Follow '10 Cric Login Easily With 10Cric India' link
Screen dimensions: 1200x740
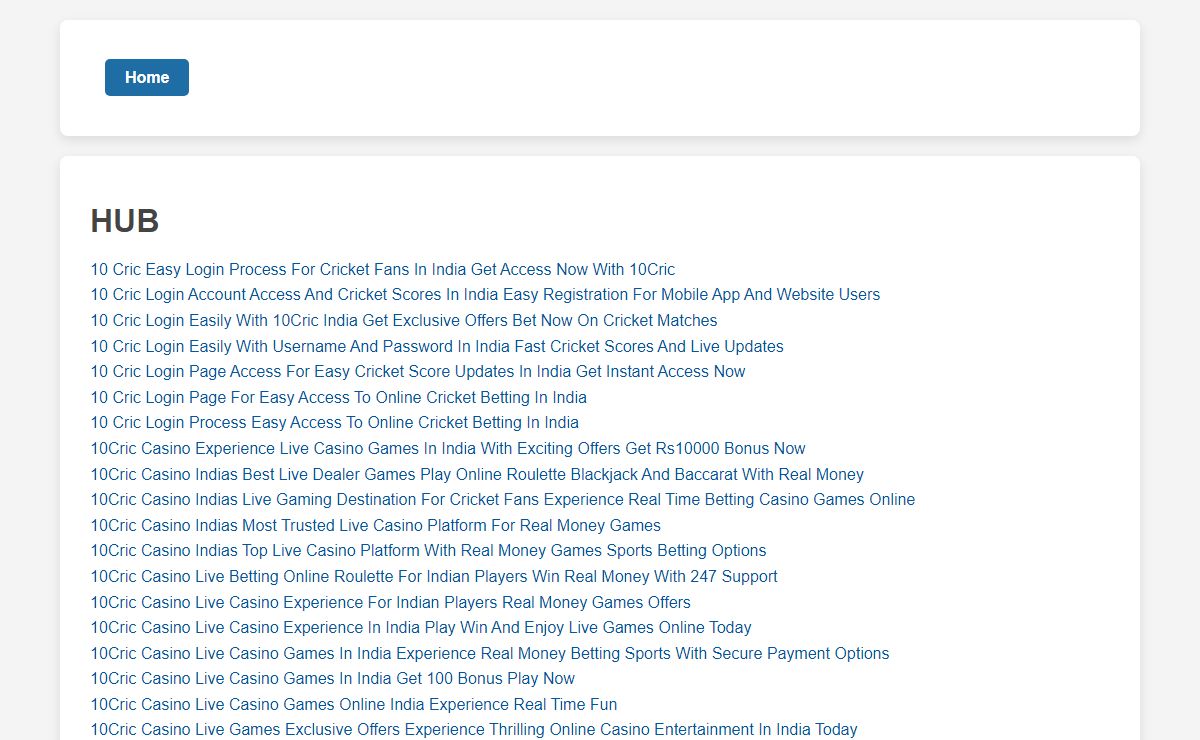[404, 320]
